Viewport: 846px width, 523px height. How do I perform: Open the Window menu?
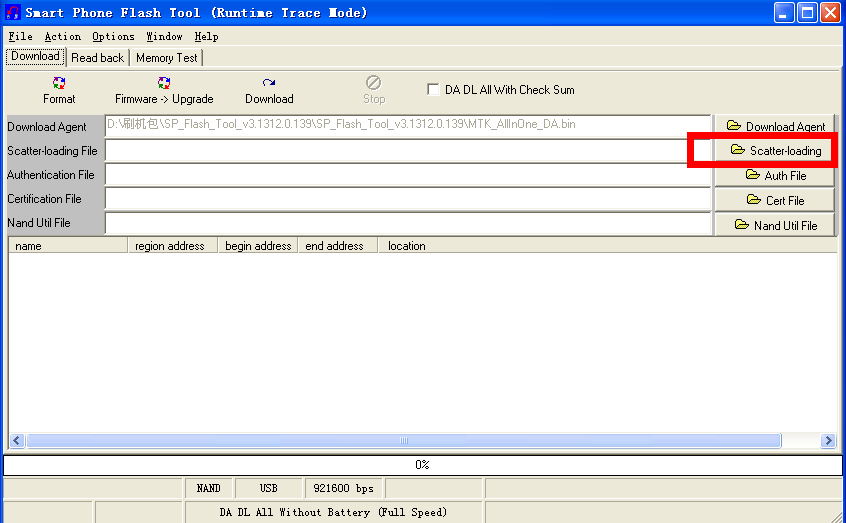(164, 37)
